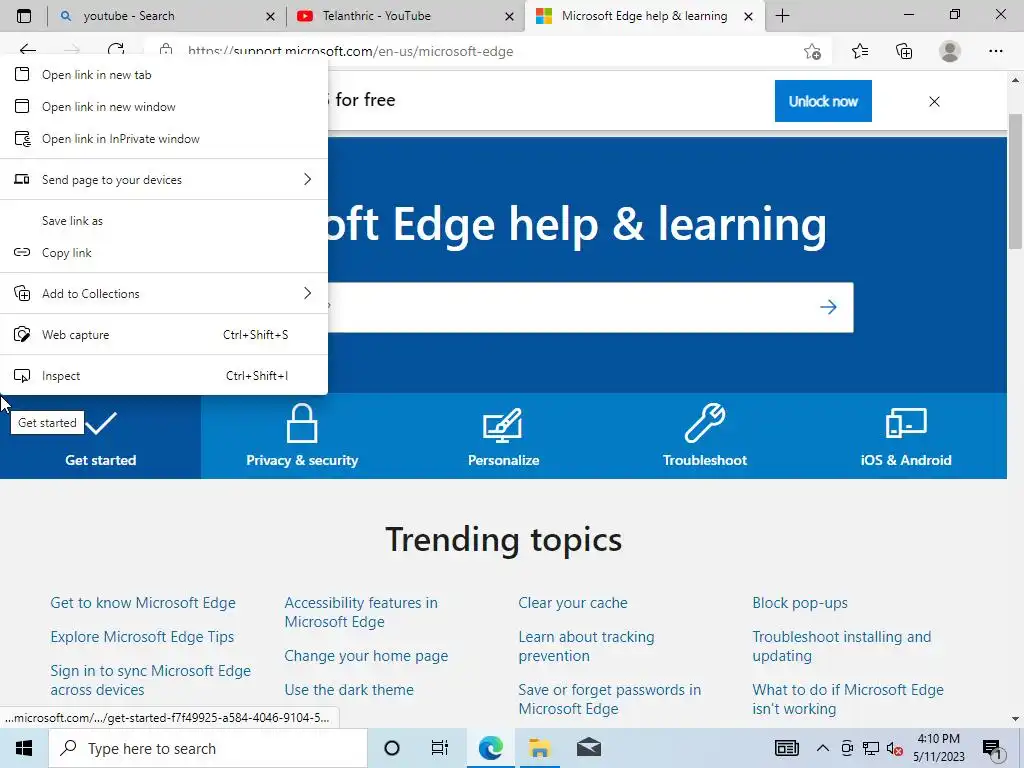This screenshot has width=1024, height=768.
Task: Open Troubleshoot installing and updating link
Action: [x=842, y=646]
